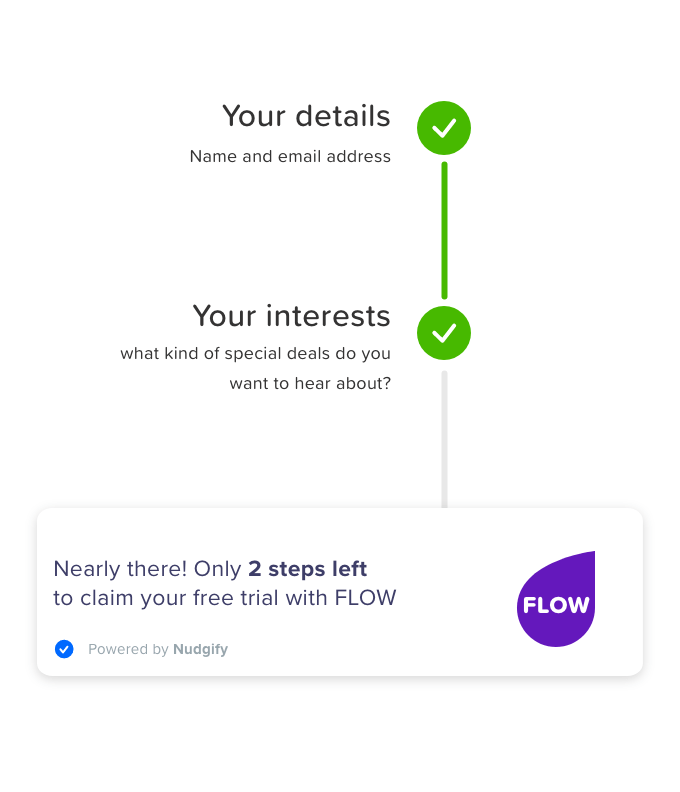Select the "Your details" step heading

click(306, 116)
